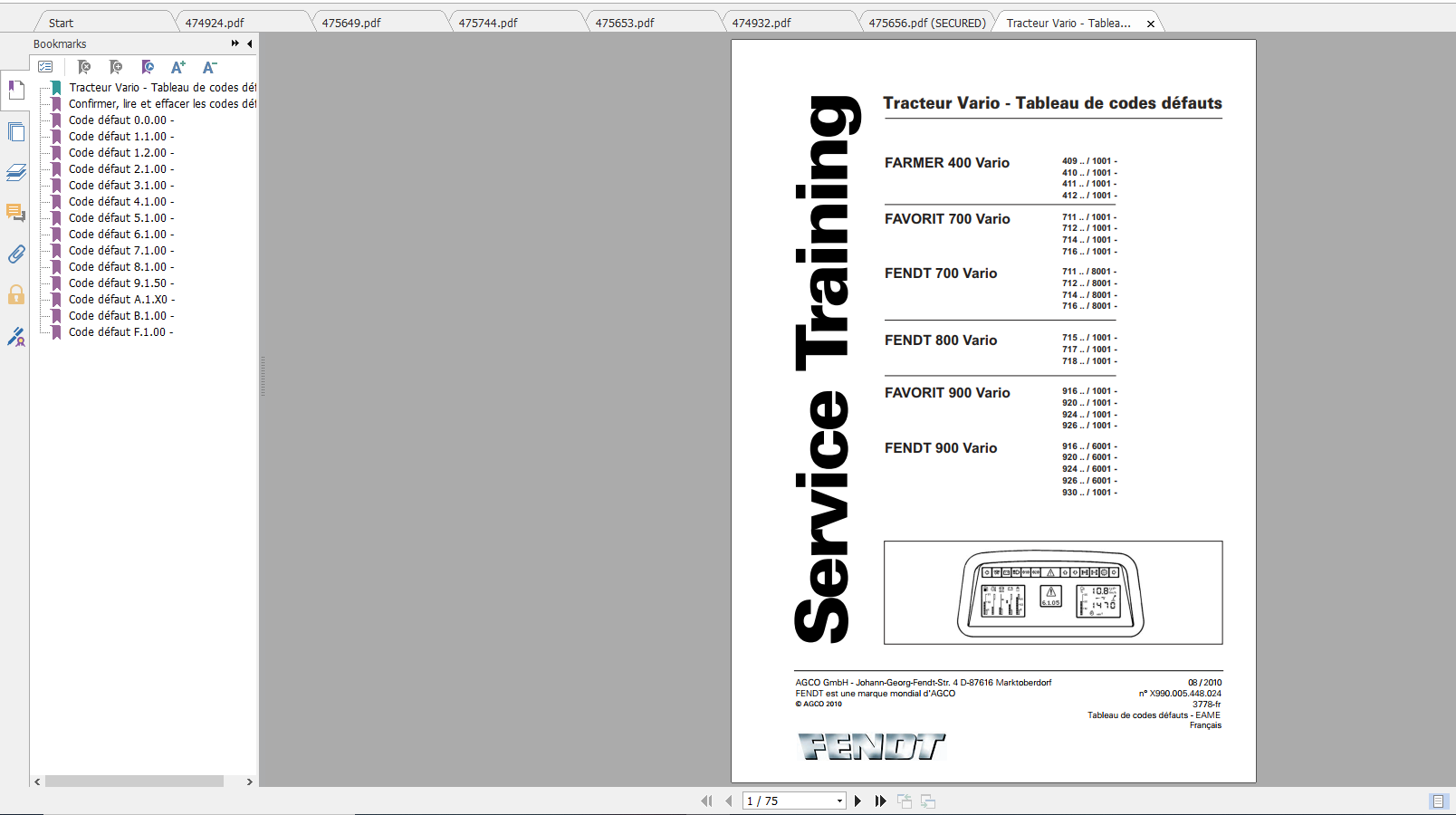Click FARMER 400 Vario text on page
Image resolution: width=1456 pixels, height=815 pixels.
click(x=947, y=163)
